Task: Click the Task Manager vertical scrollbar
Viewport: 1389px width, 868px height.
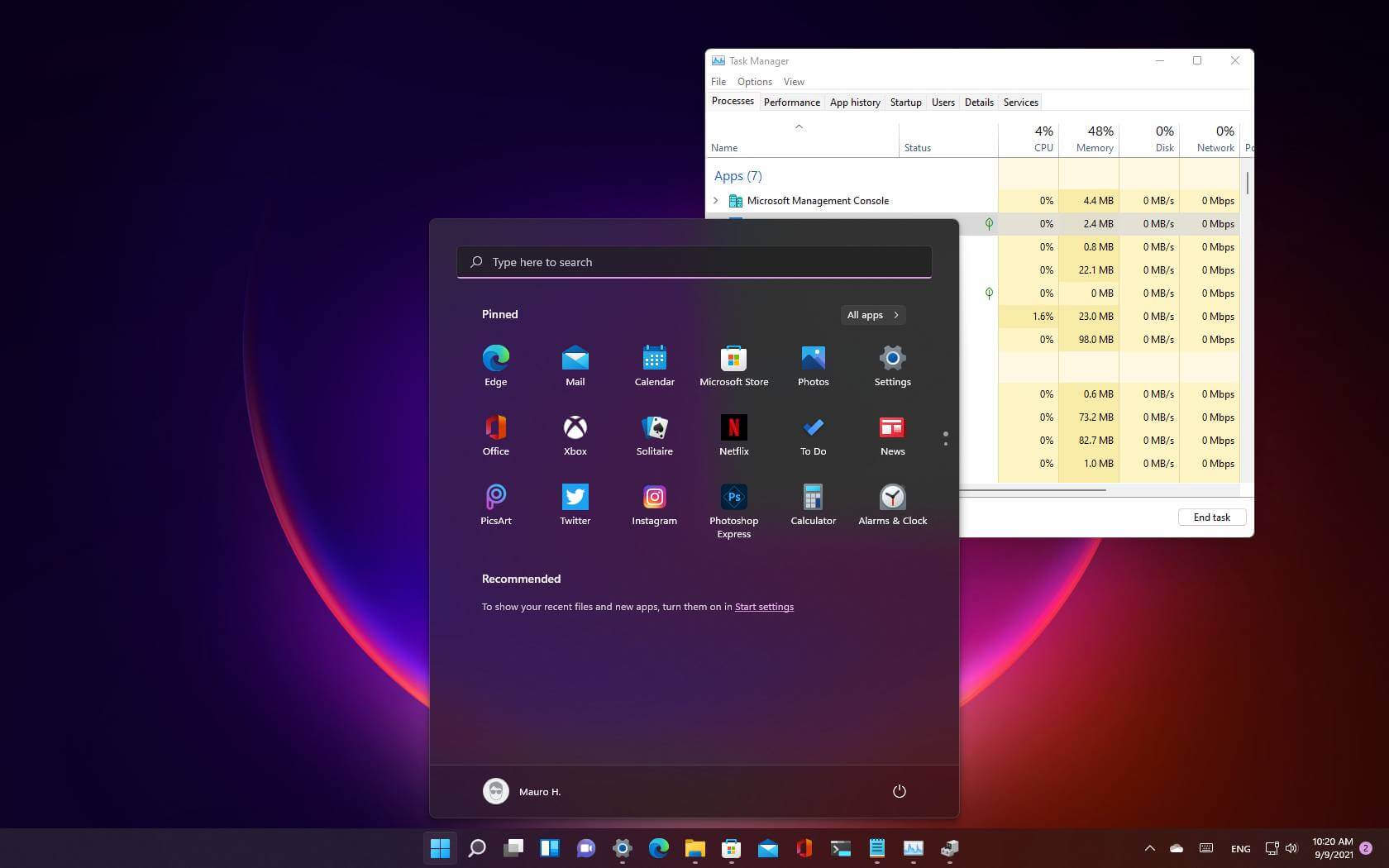Action: [x=1247, y=184]
